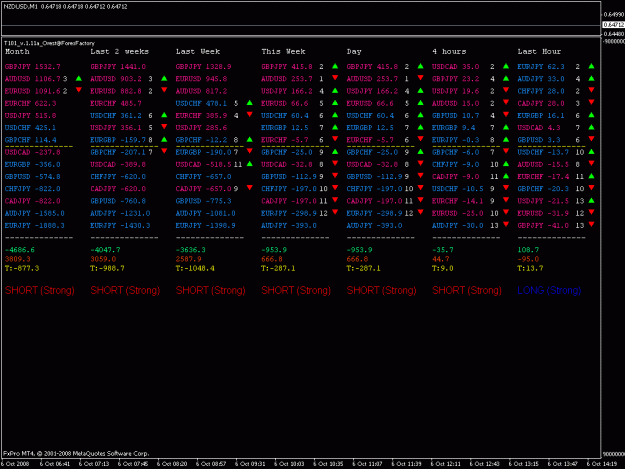The width and height of the screenshot is (625, 469).
Task: Click red down arrow beside EURUSD 1091.6
Action: click(79, 90)
